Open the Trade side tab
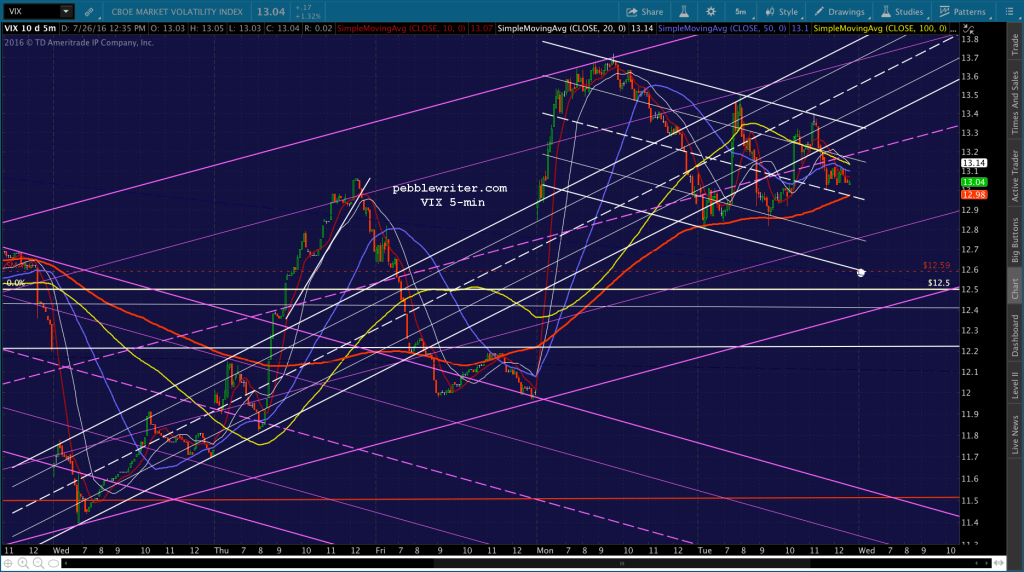The width and height of the screenshot is (1024, 572). pos(1015,44)
